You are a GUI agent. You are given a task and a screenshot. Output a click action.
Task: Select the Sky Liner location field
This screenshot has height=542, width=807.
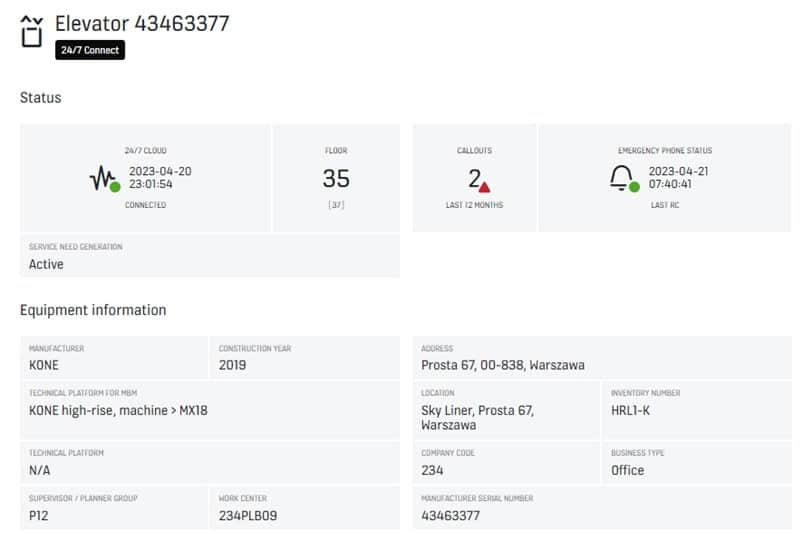tap(506, 410)
